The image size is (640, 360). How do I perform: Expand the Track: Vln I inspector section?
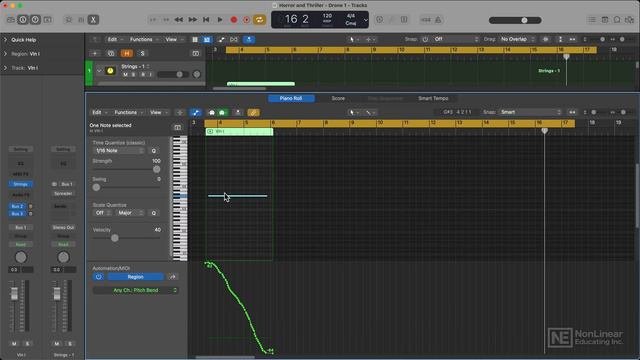point(5,68)
